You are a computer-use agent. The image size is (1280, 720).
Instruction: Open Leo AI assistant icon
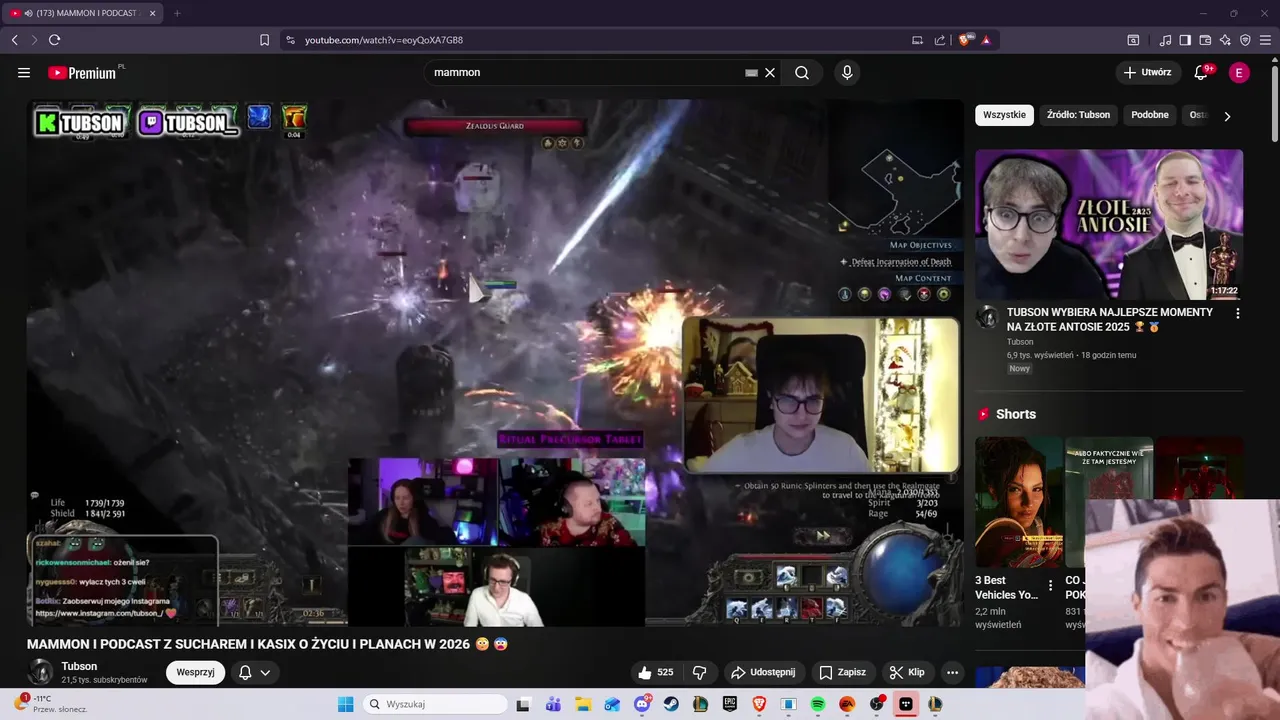click(x=1225, y=40)
